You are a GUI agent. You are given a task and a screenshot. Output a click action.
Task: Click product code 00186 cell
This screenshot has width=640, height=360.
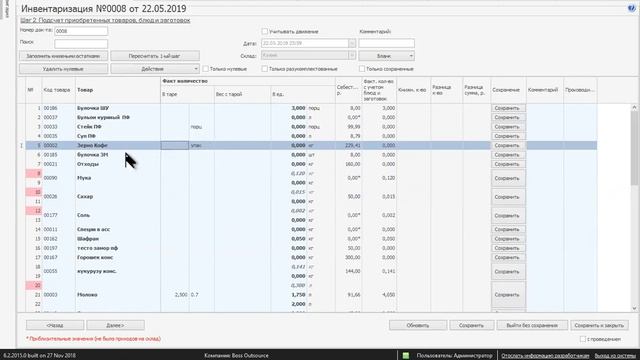pos(58,108)
